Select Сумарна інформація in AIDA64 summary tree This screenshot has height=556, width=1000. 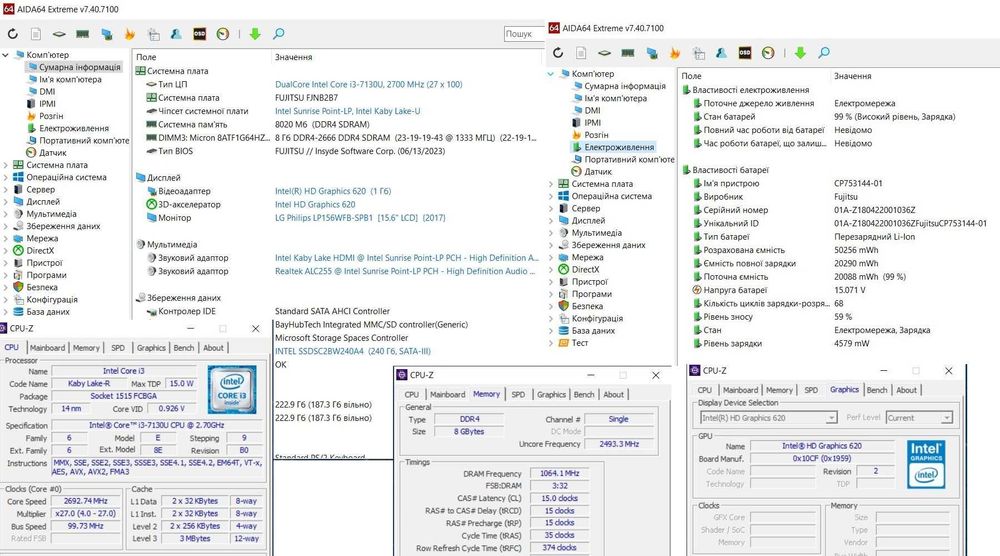80,67
